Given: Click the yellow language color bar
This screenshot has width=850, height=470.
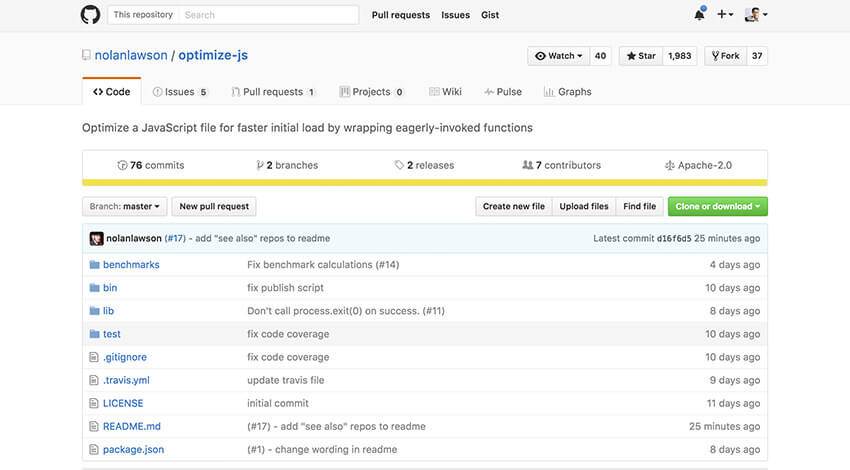Looking at the screenshot, I should coord(424,183).
